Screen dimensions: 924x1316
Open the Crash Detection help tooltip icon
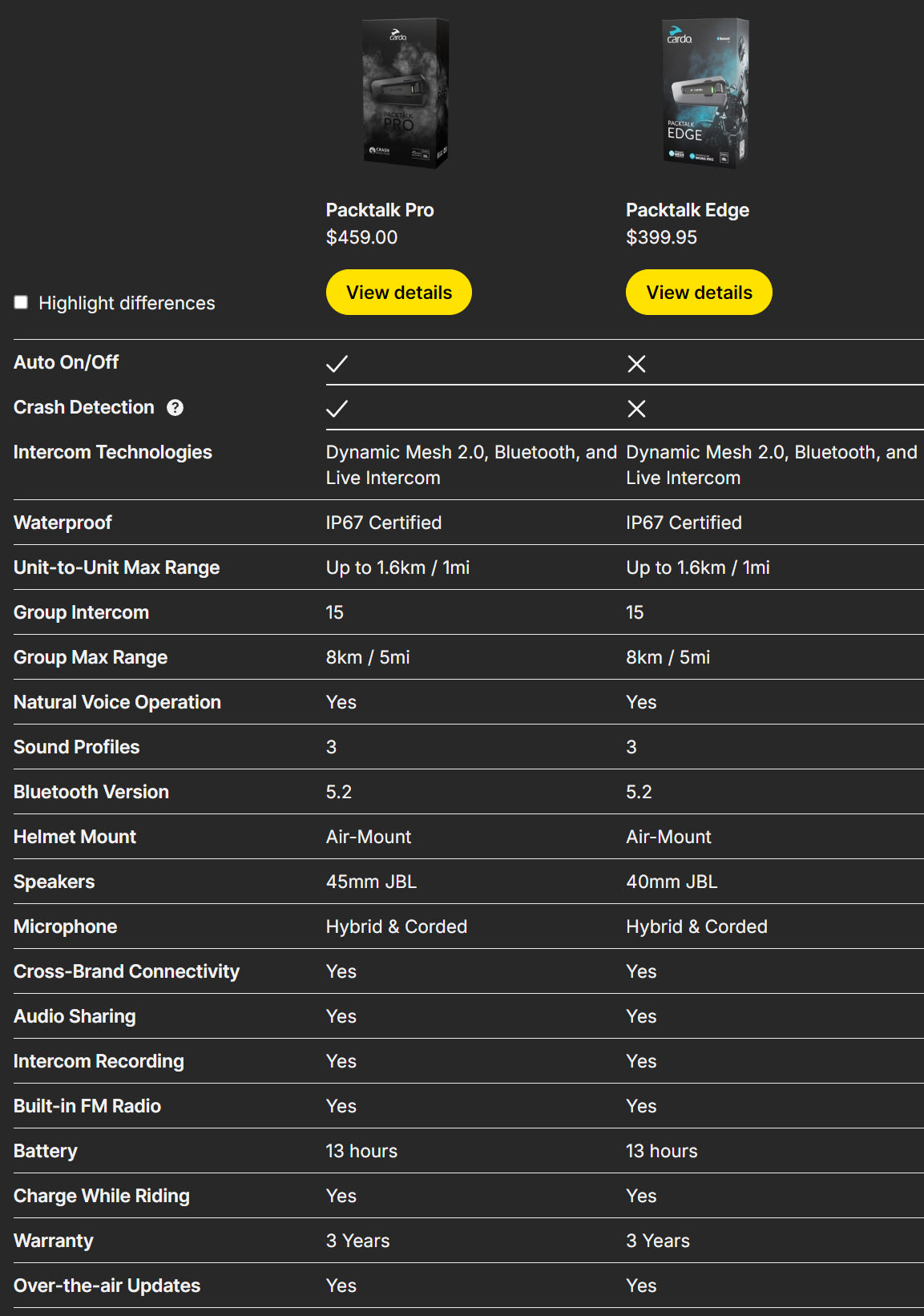(175, 408)
